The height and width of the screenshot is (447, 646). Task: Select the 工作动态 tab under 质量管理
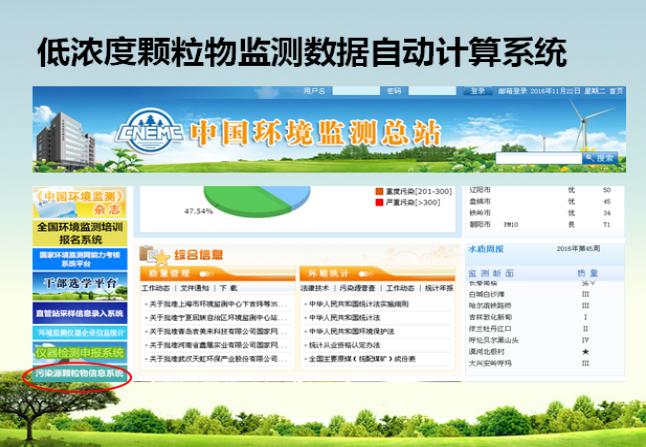point(155,288)
